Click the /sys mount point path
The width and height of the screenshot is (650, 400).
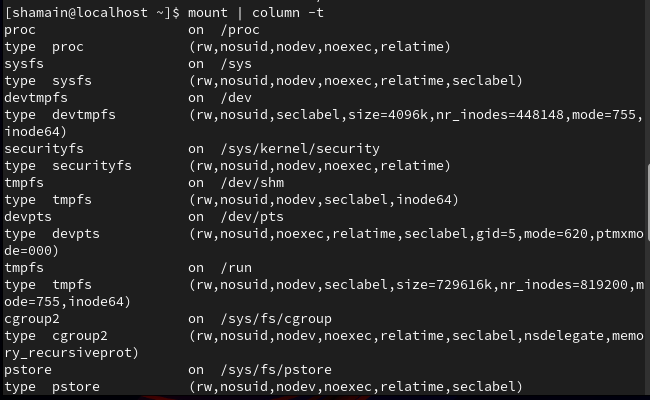236,64
